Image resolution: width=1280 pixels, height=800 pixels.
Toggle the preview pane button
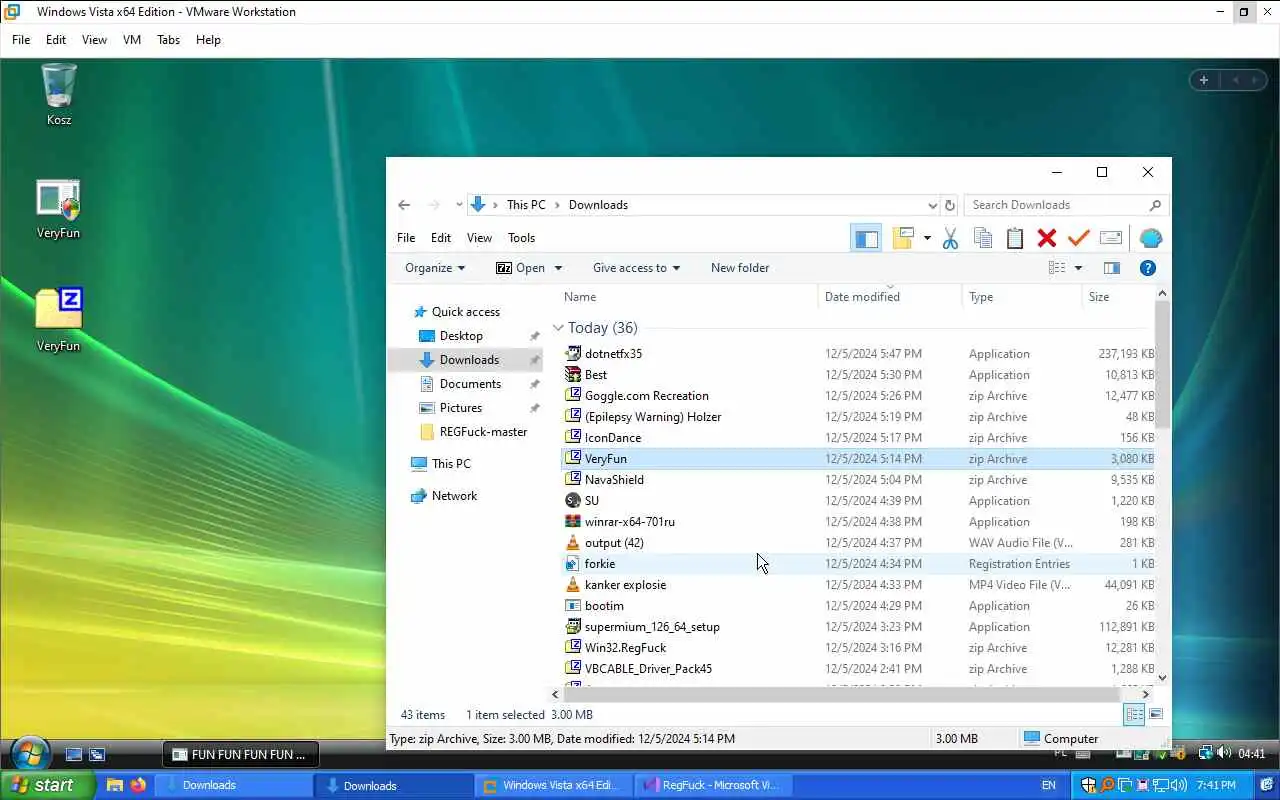coord(1111,268)
